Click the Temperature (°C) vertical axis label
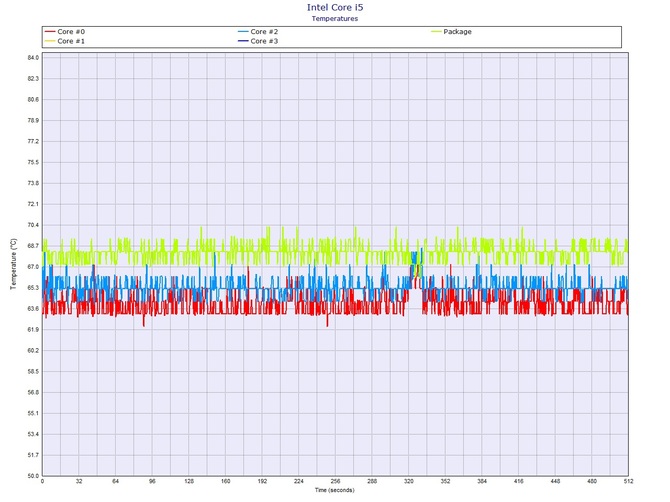 pyautogui.click(x=13, y=265)
